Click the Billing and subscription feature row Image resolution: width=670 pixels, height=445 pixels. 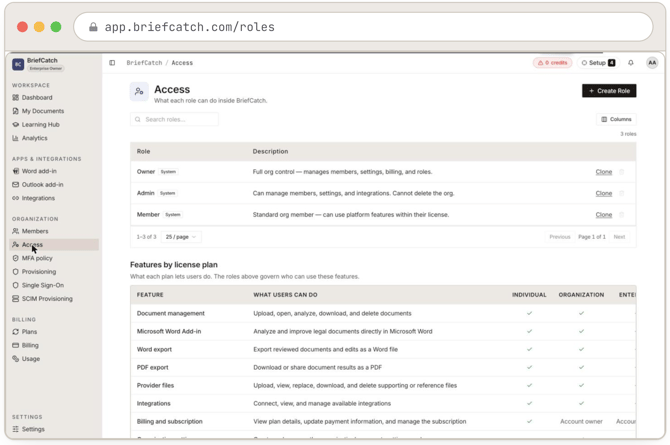(383, 421)
